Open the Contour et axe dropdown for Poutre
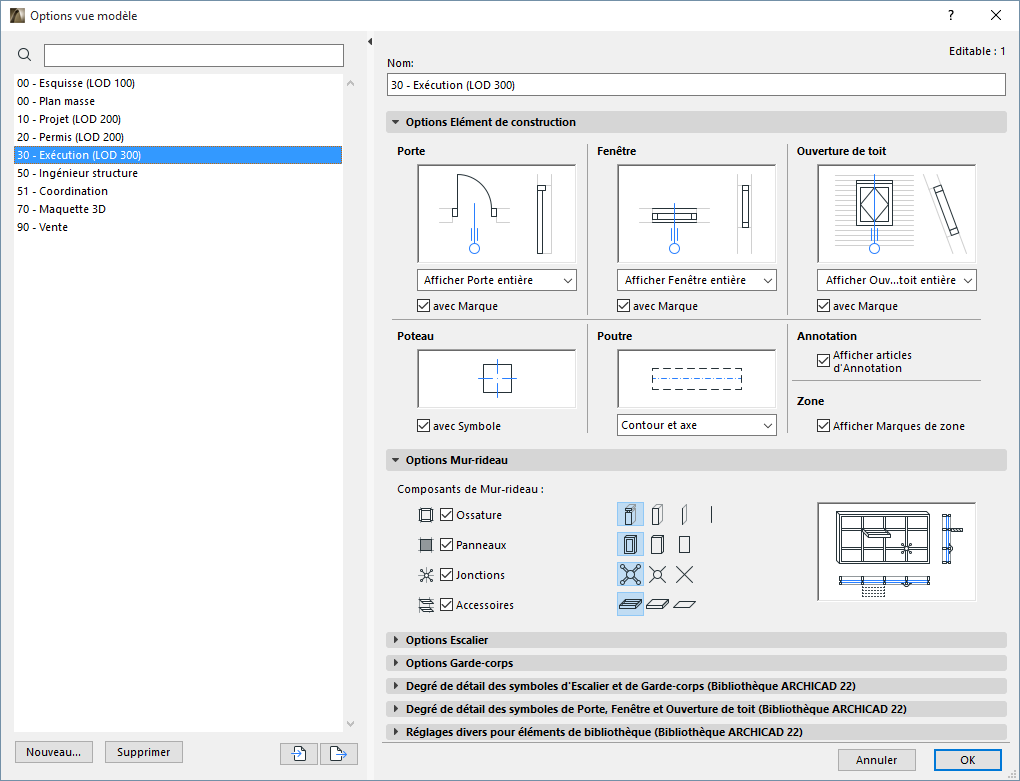1020x781 pixels. [x=696, y=425]
